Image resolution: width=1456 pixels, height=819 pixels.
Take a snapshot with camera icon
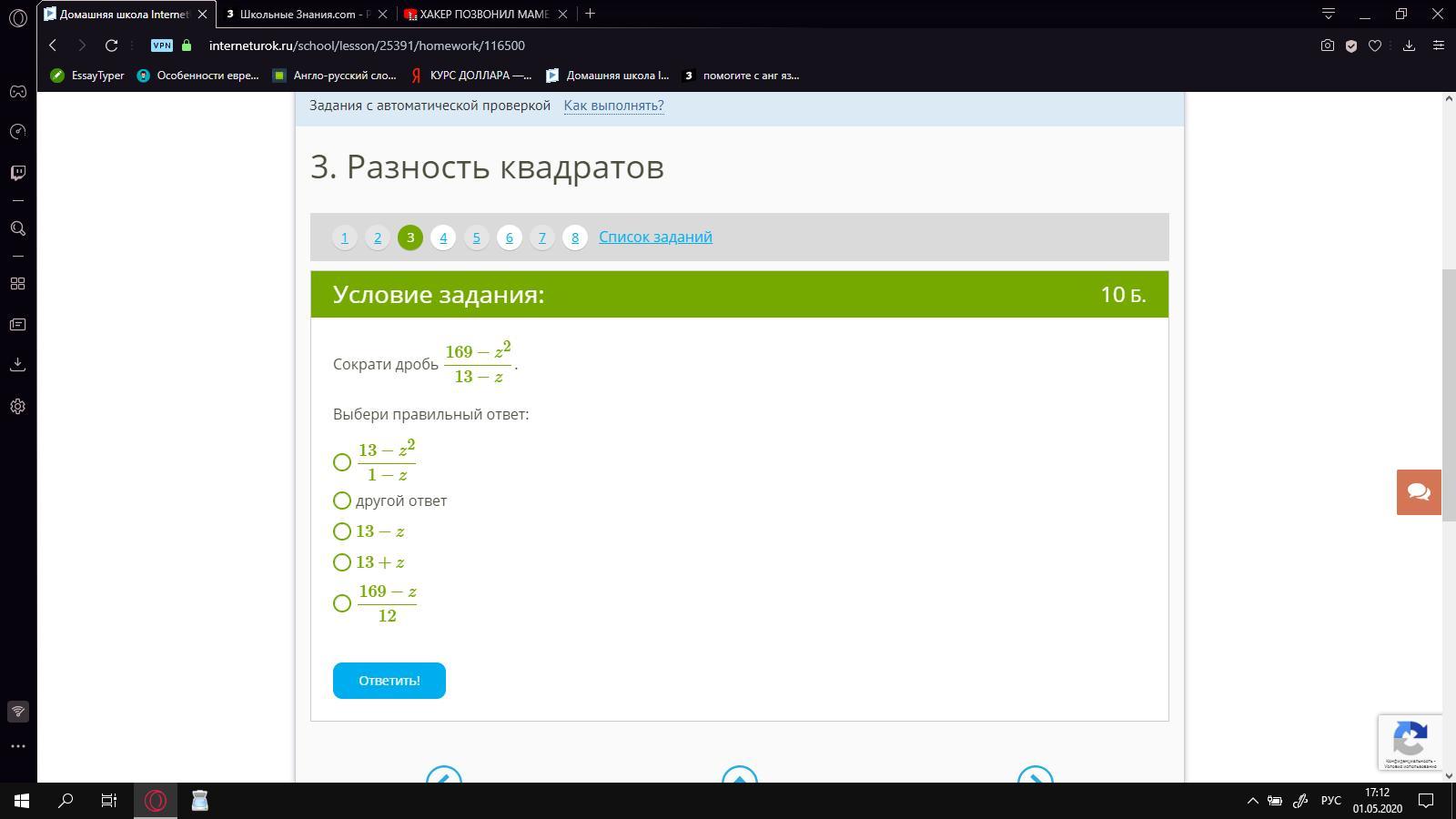[x=1328, y=45]
